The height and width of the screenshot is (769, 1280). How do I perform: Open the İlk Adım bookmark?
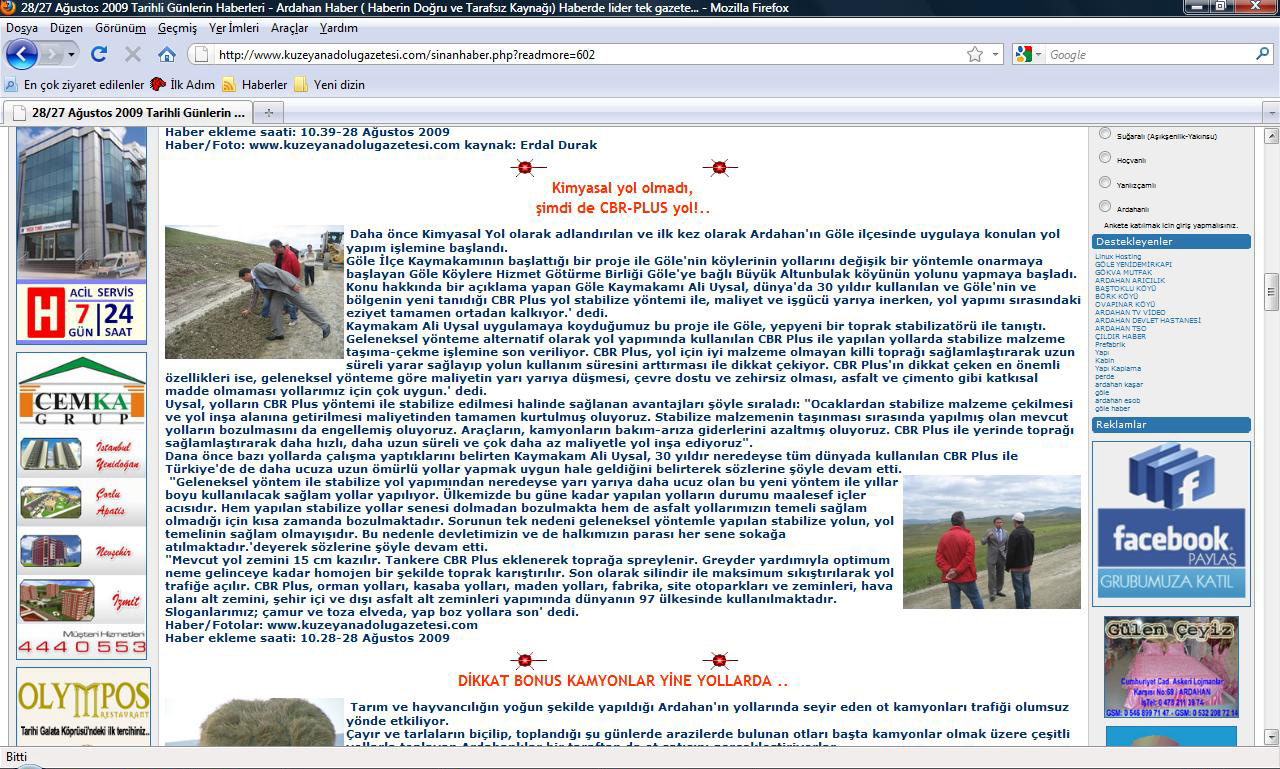[x=183, y=85]
